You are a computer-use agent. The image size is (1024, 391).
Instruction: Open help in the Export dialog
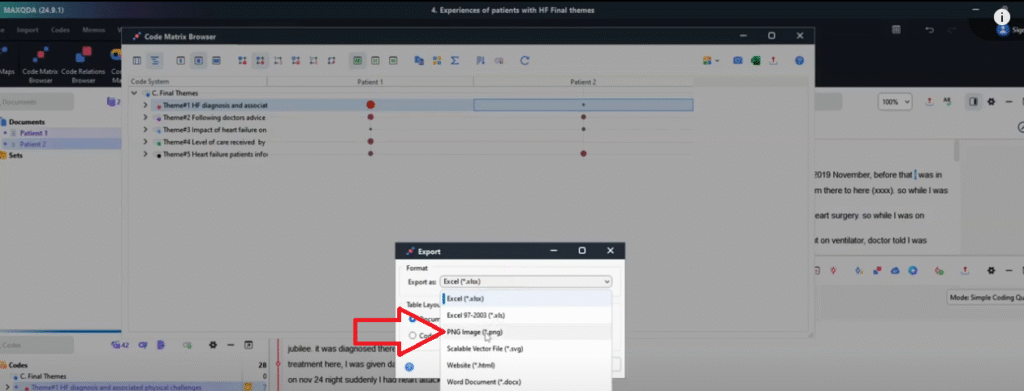[409, 367]
